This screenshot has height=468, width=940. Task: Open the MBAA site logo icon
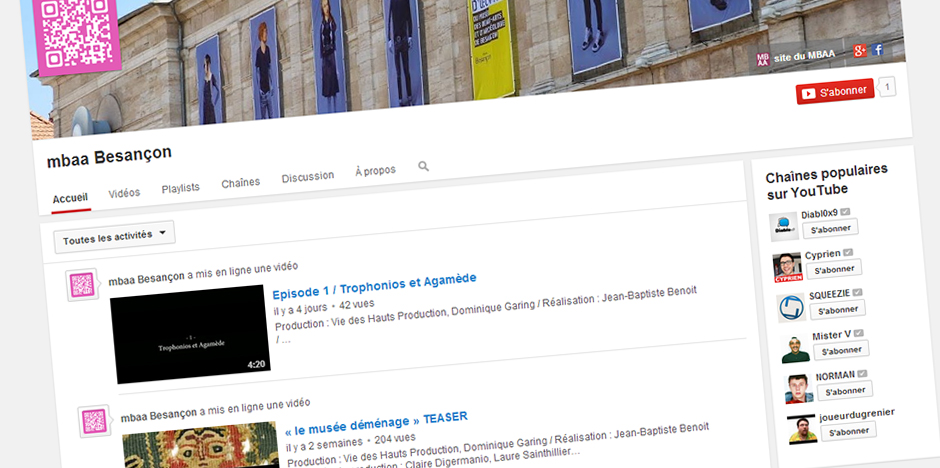(763, 59)
